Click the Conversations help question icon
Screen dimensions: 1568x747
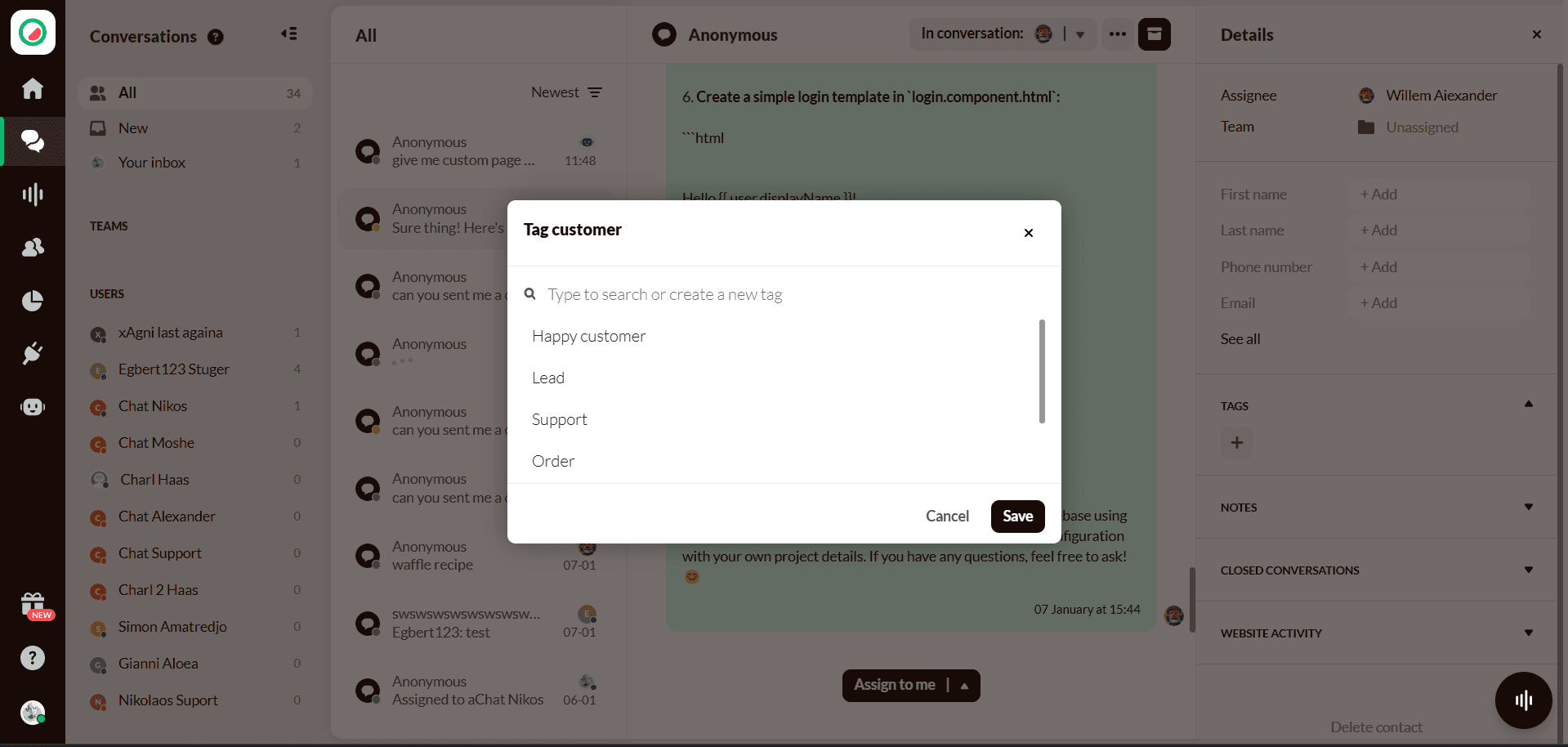216,37
